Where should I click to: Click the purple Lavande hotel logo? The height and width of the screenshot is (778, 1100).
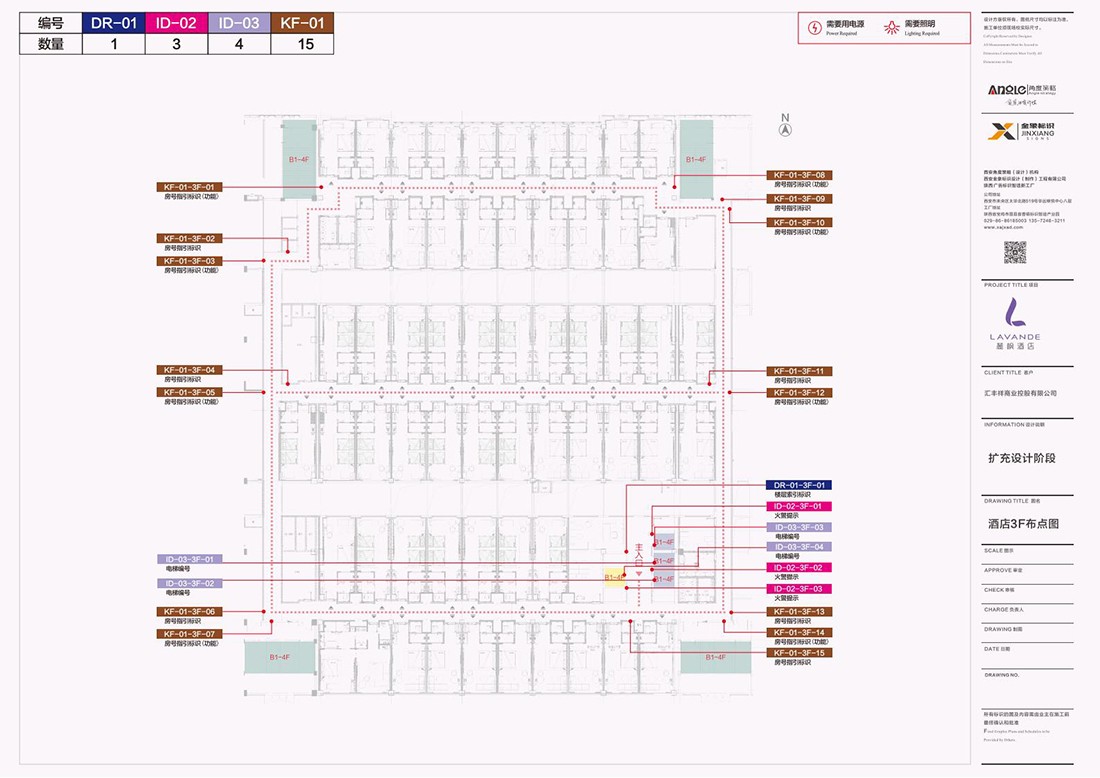1015,318
